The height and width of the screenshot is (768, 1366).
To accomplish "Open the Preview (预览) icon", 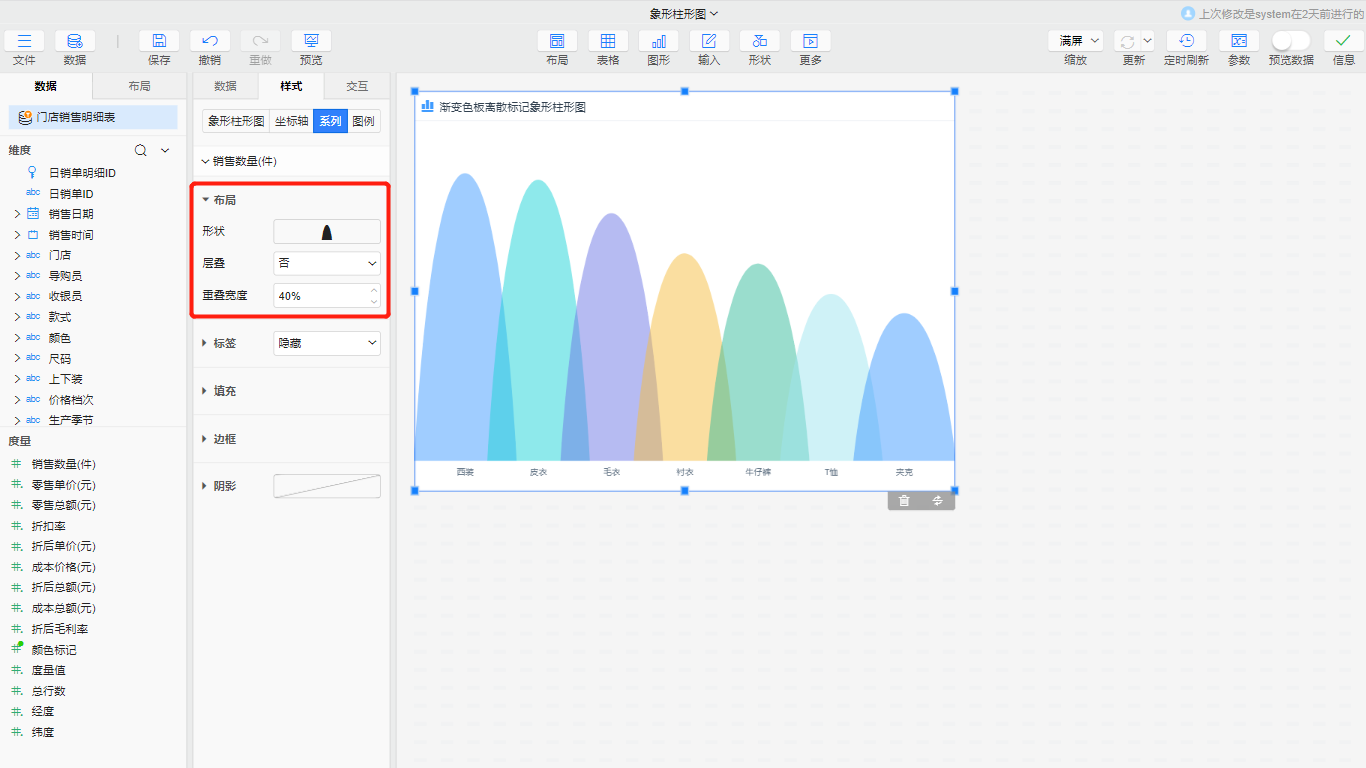I will pyautogui.click(x=311, y=41).
